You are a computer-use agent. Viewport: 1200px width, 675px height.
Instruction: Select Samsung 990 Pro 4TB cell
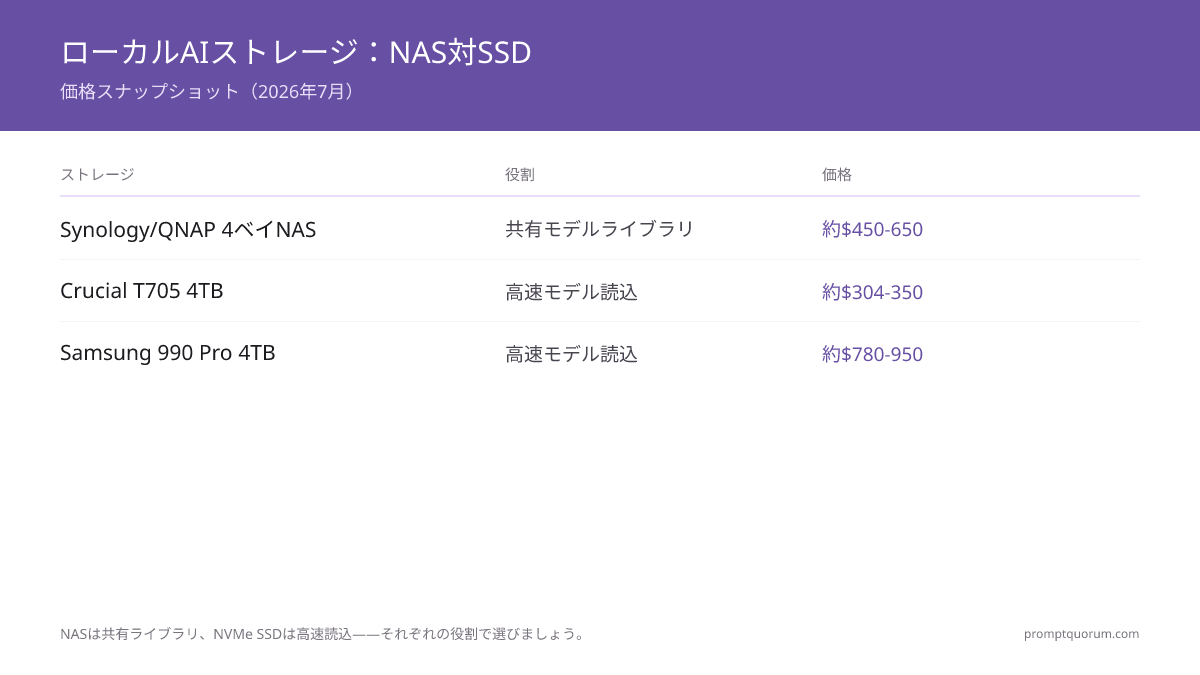pos(168,353)
